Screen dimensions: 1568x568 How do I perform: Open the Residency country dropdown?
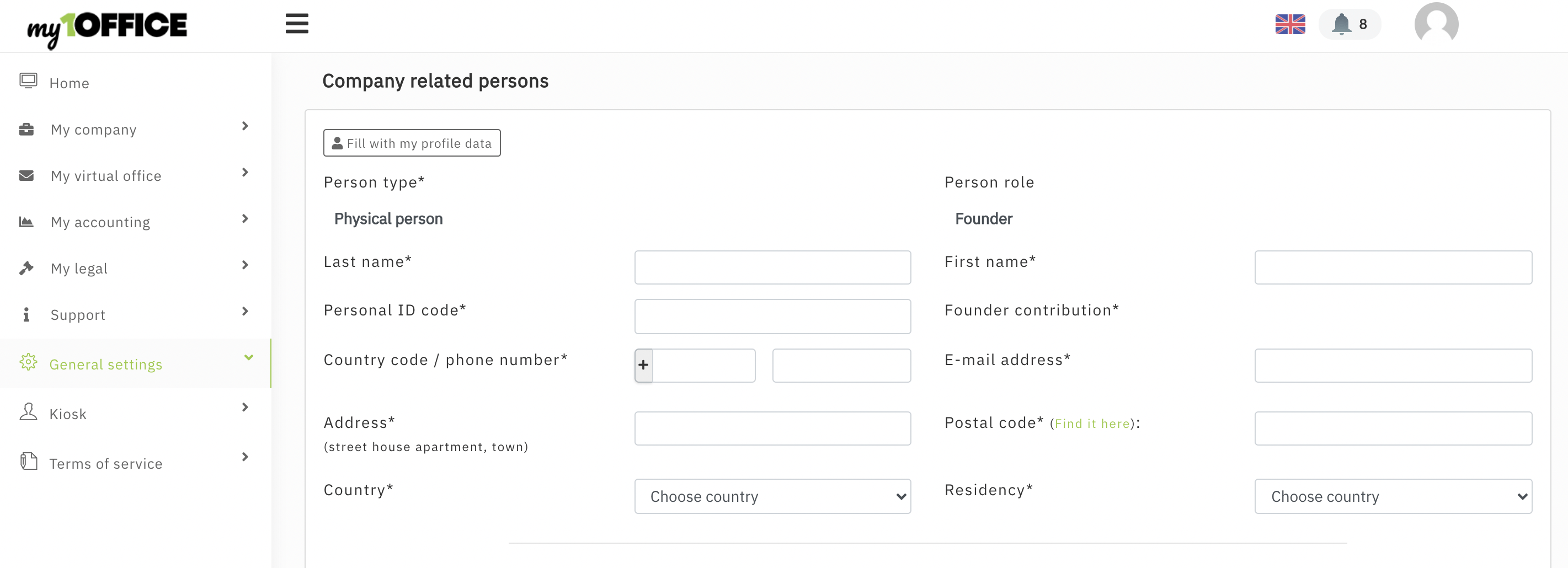[x=1392, y=496]
